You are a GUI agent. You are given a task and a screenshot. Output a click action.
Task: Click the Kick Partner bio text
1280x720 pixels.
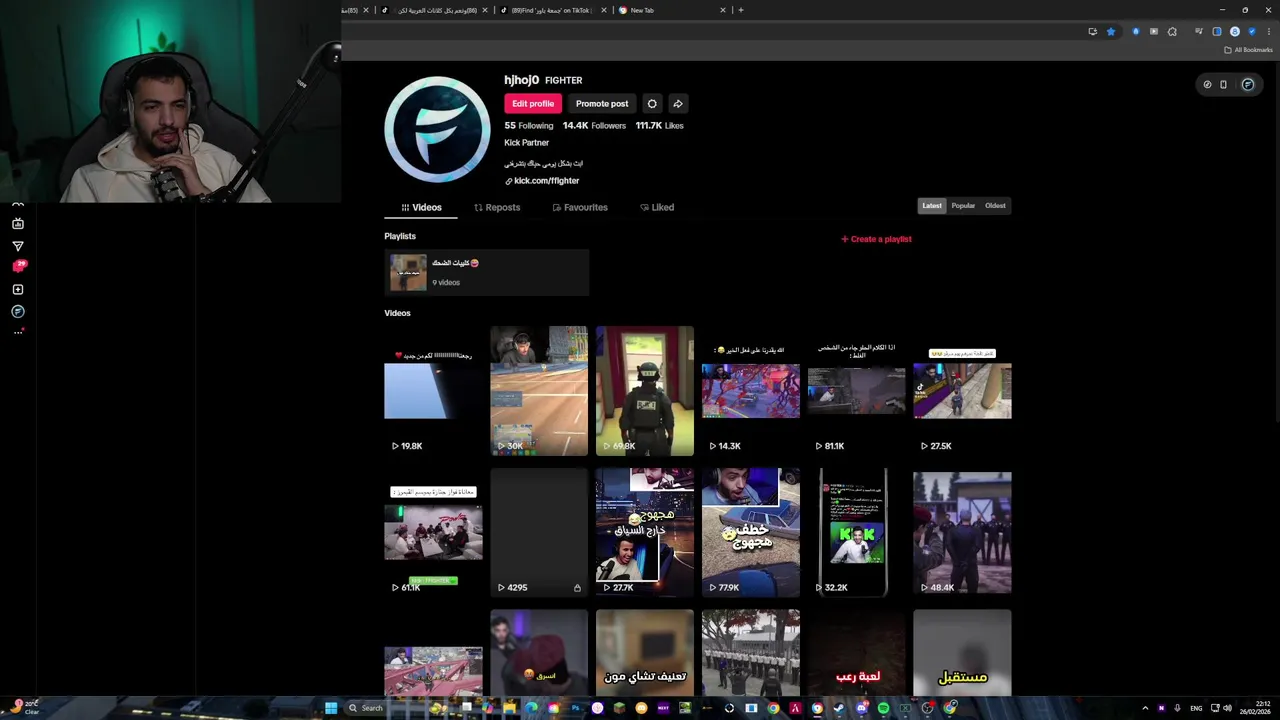(x=527, y=143)
